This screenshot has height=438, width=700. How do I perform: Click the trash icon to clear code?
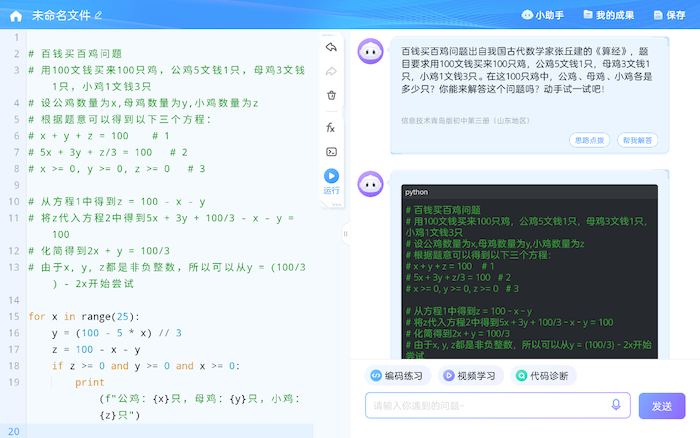pyautogui.click(x=331, y=95)
